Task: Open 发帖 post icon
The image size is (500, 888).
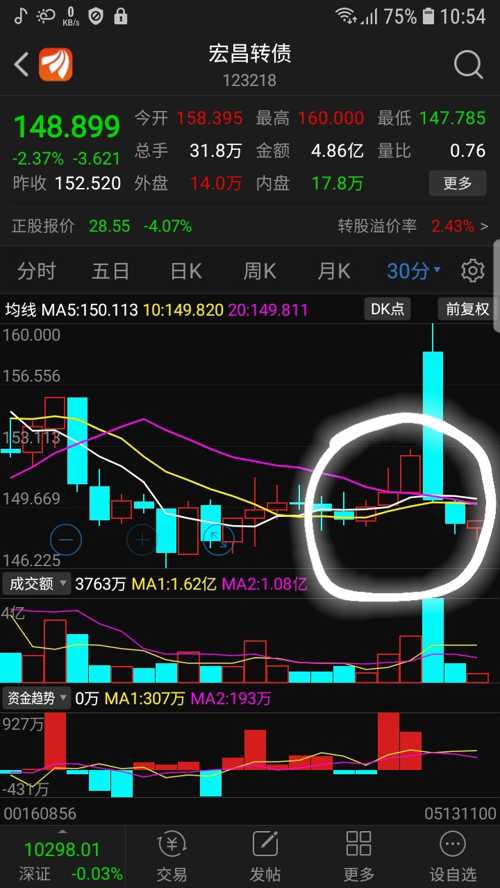Action: coord(266,856)
